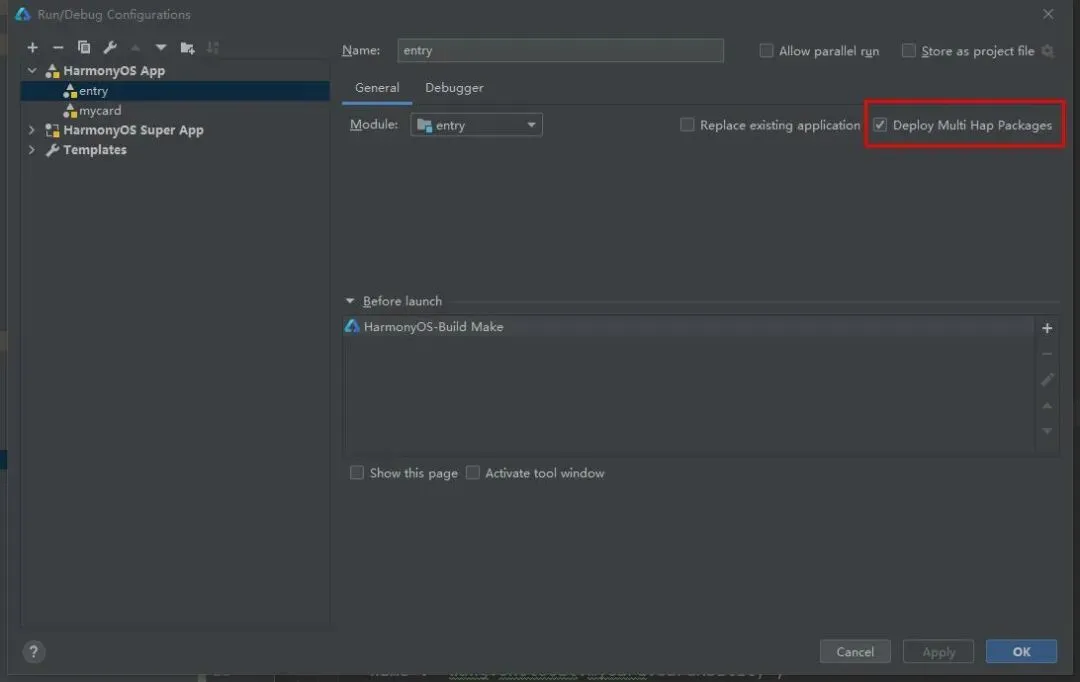Image resolution: width=1080 pixels, height=682 pixels.
Task: Select HarmonyOS-Build Make task row
Action: [x=687, y=327]
